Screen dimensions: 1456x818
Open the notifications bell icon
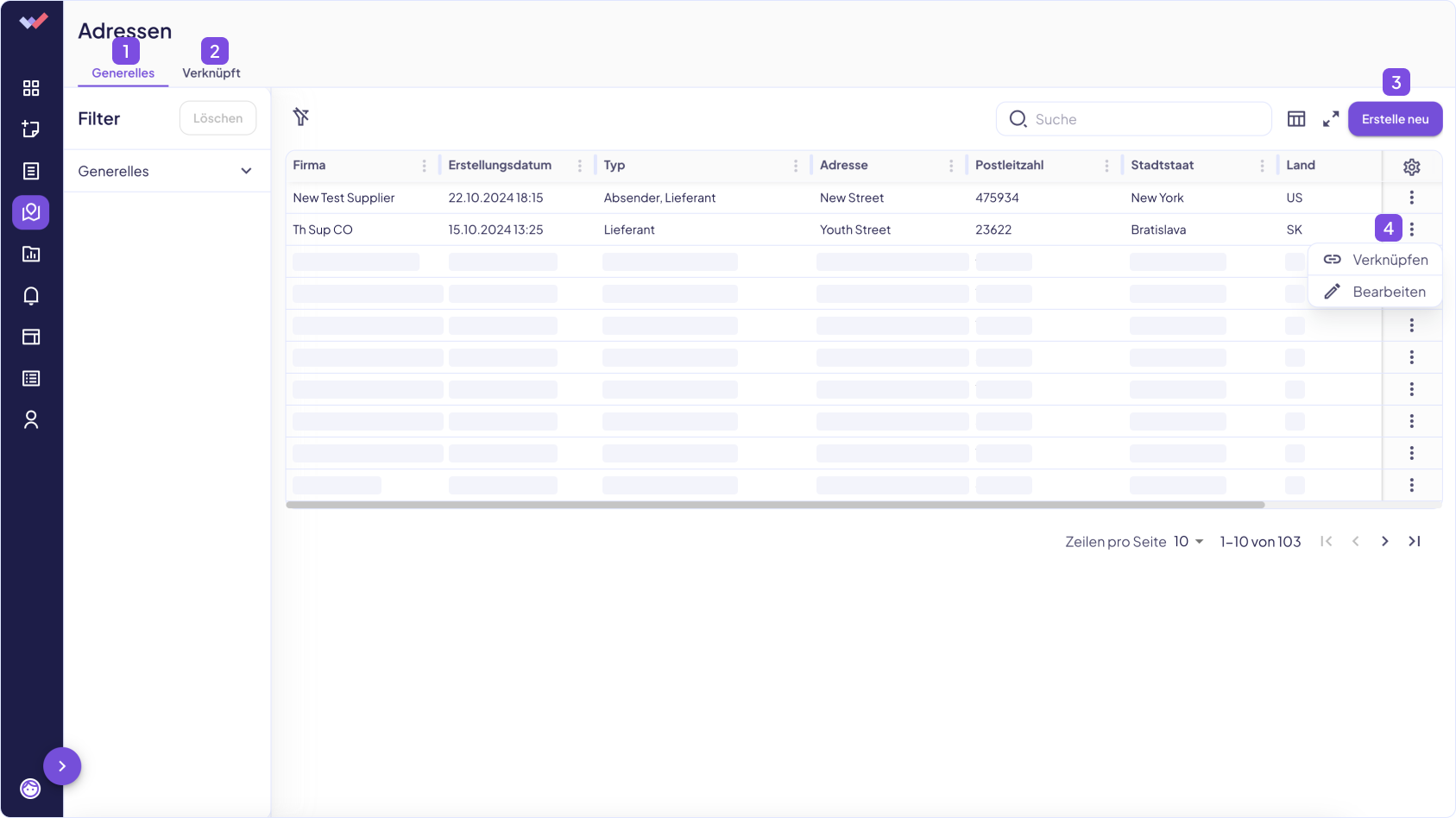click(x=31, y=296)
